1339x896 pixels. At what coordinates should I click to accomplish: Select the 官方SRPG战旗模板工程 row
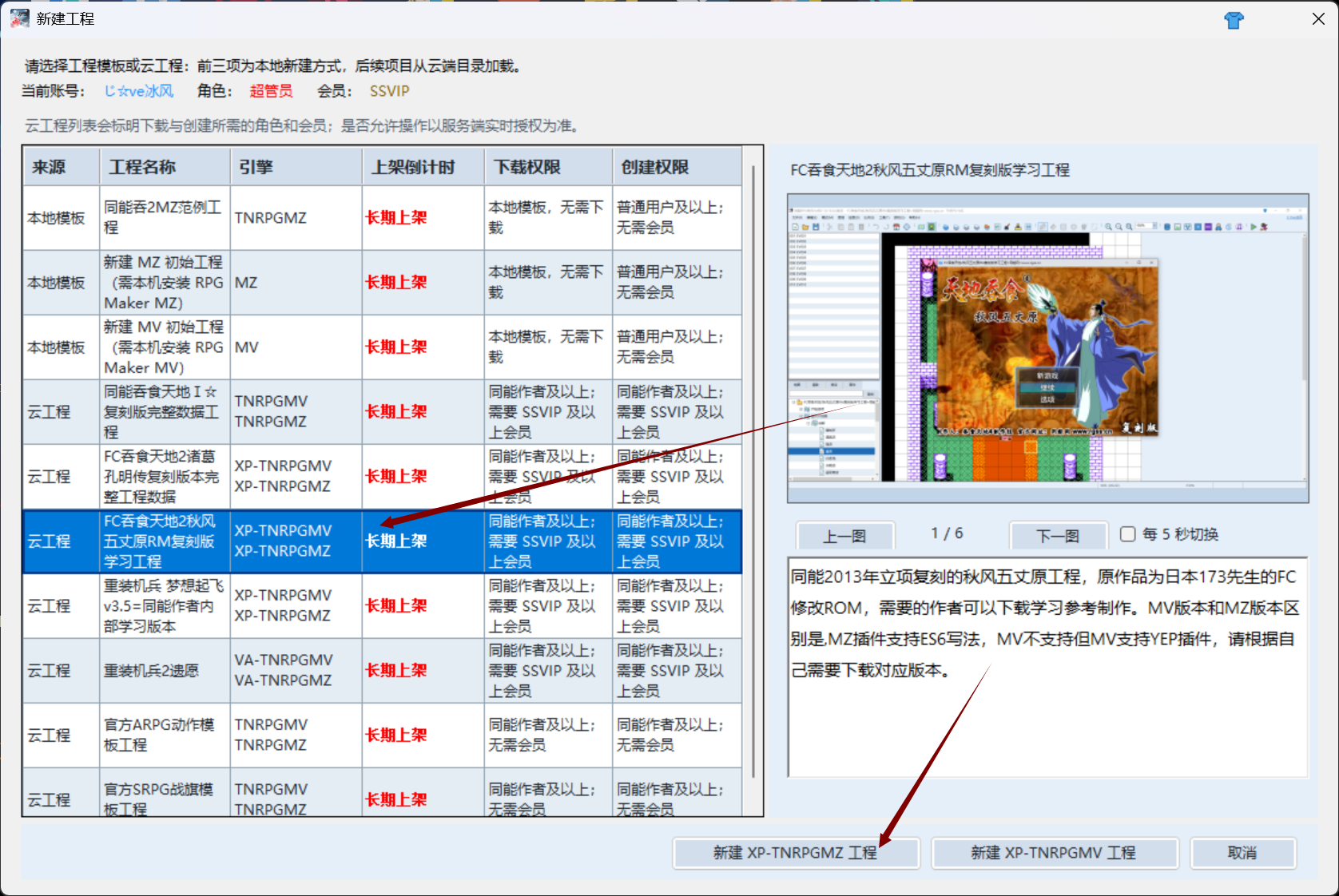pos(383,792)
